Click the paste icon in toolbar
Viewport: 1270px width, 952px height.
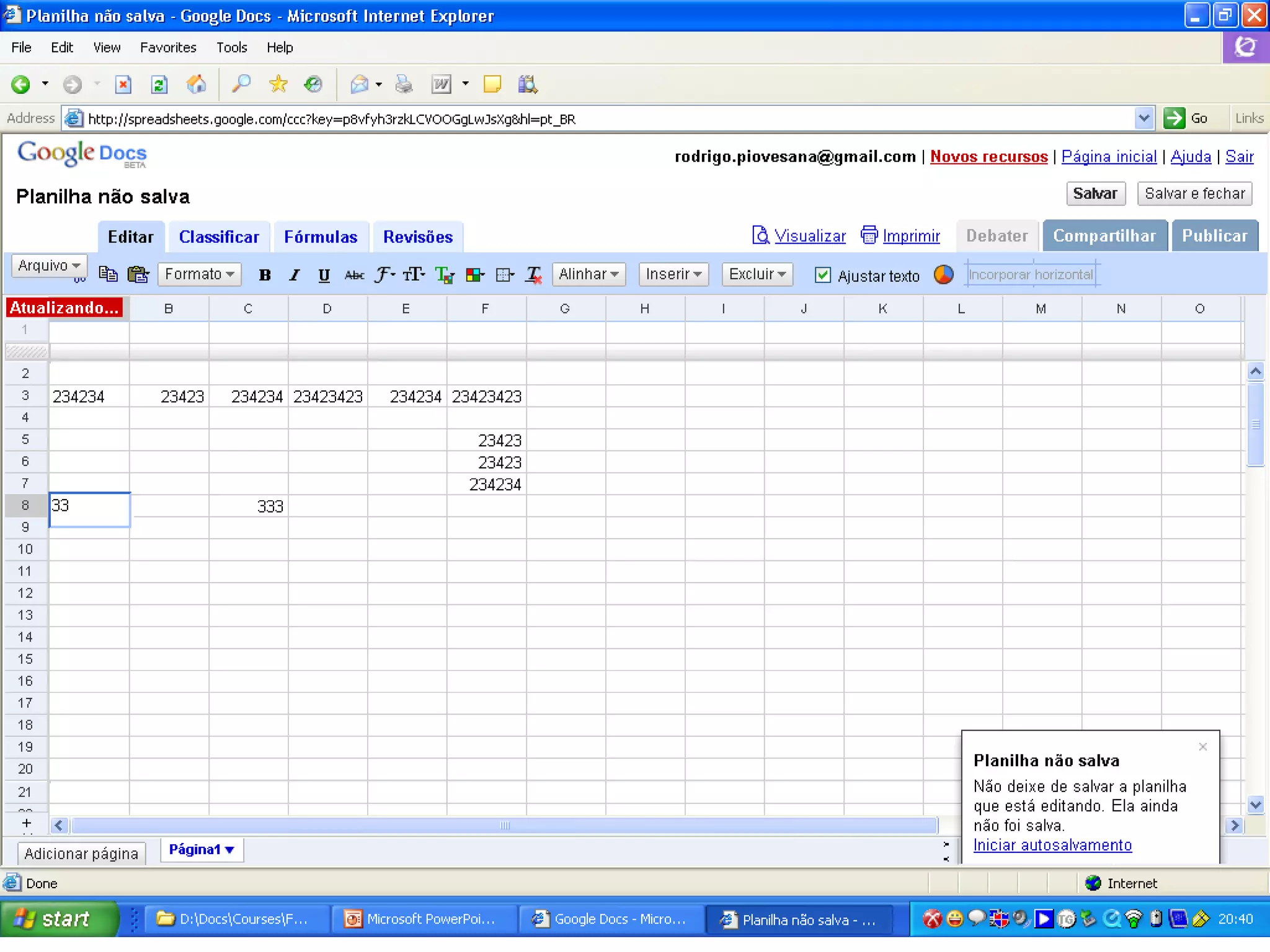(138, 273)
